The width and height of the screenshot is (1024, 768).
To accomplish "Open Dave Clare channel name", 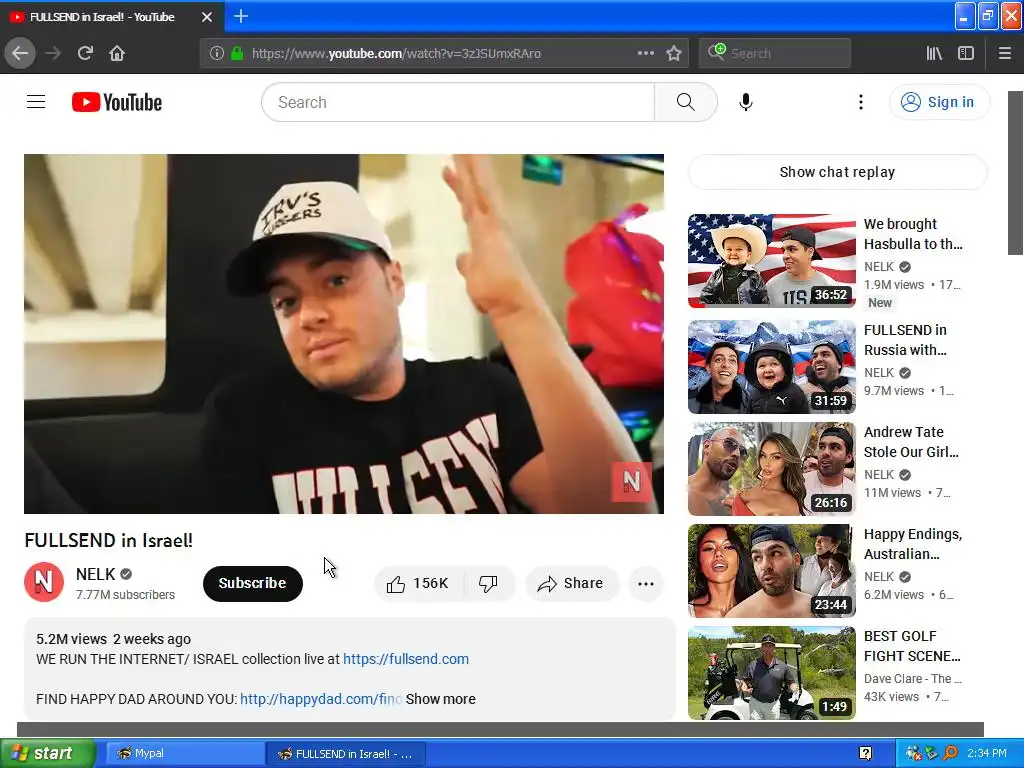I will (x=912, y=679).
